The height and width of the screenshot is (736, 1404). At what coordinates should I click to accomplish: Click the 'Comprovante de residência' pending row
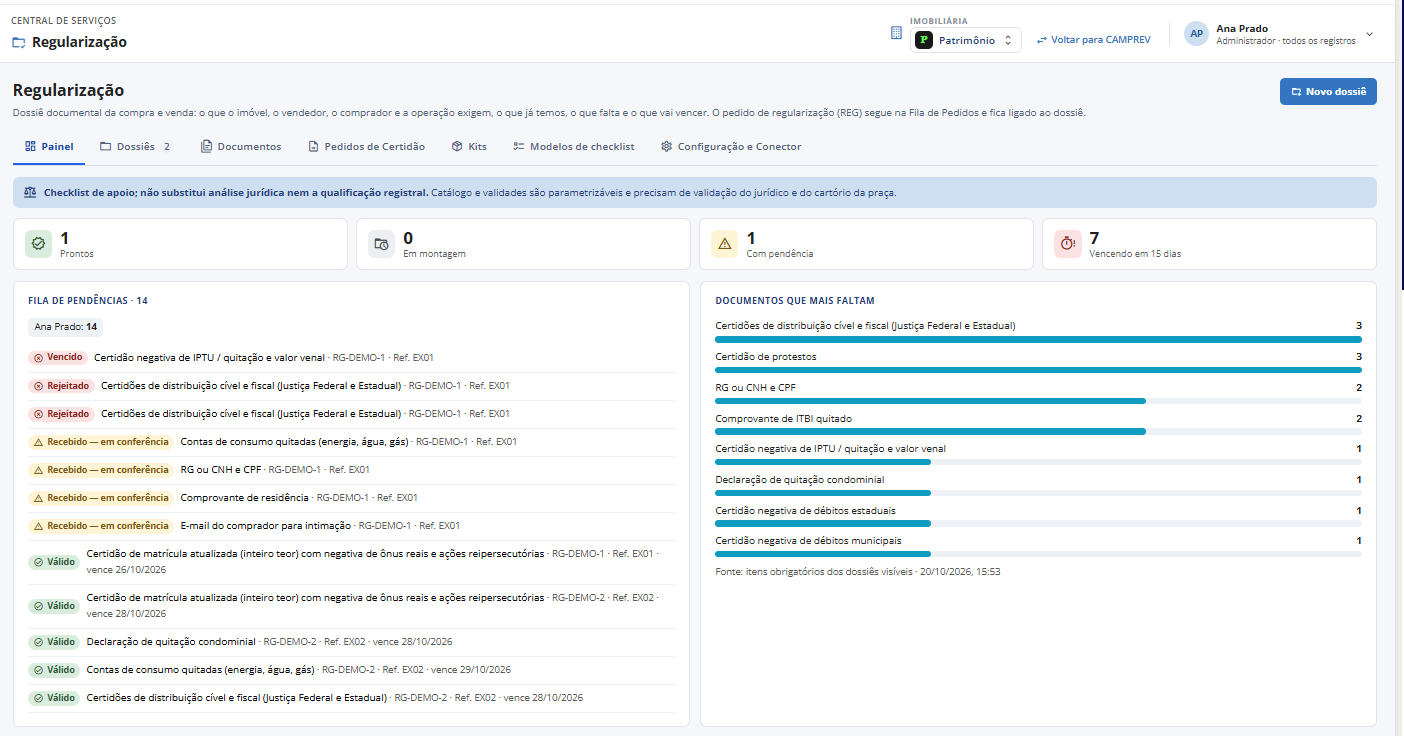(x=351, y=497)
